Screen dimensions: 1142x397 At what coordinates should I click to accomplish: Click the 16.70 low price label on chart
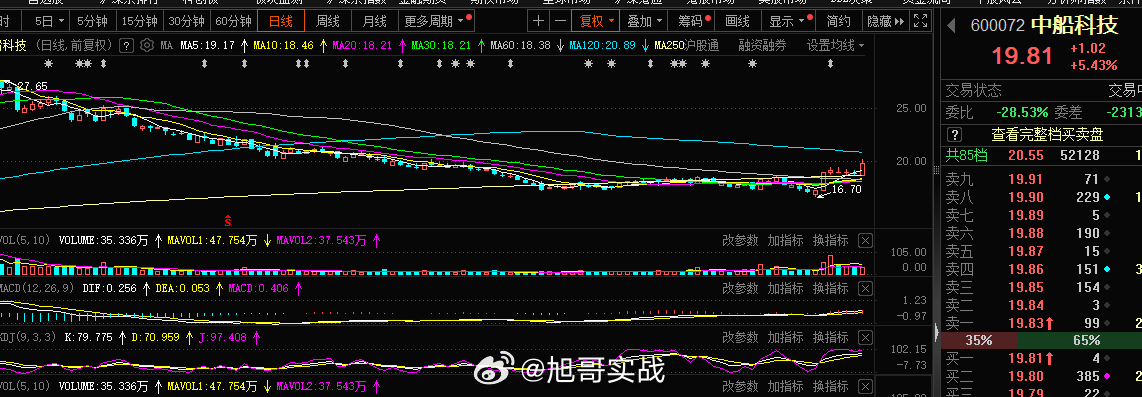pos(846,189)
